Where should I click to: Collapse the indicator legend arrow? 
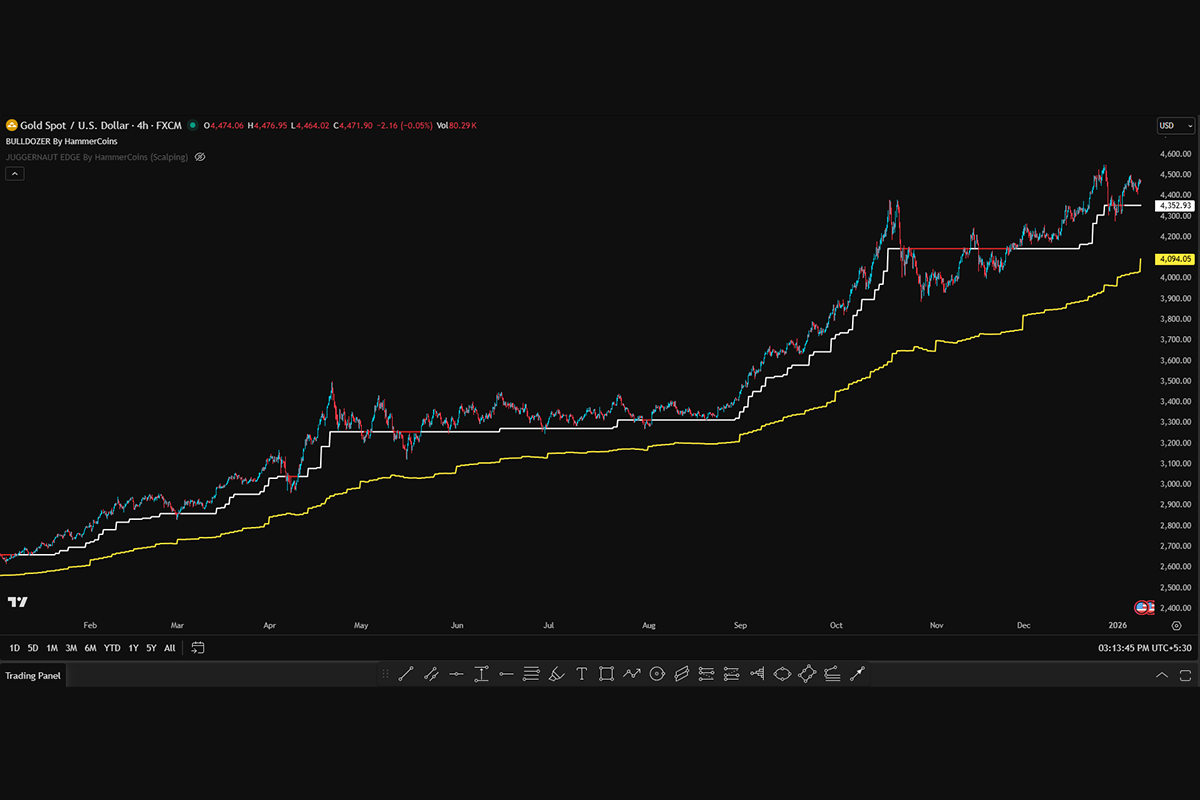click(15, 173)
